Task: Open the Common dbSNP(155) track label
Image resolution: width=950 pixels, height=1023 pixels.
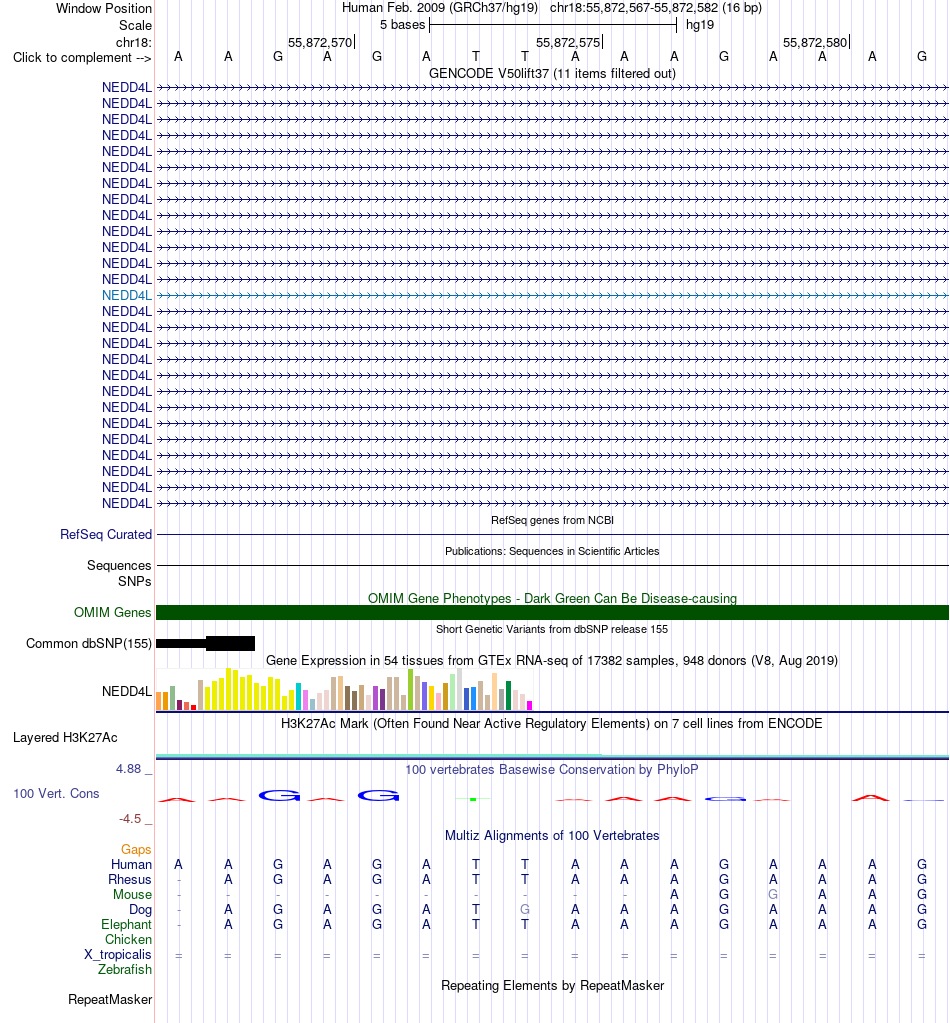Action: pos(89,644)
